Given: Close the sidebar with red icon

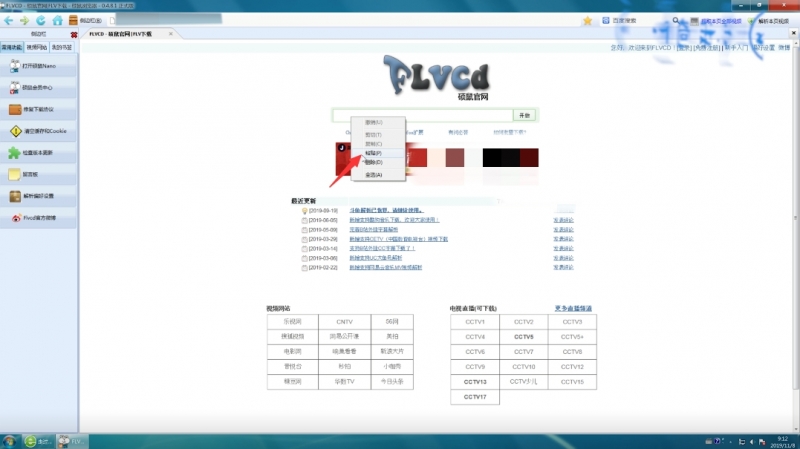Looking at the screenshot, I should [74, 35].
